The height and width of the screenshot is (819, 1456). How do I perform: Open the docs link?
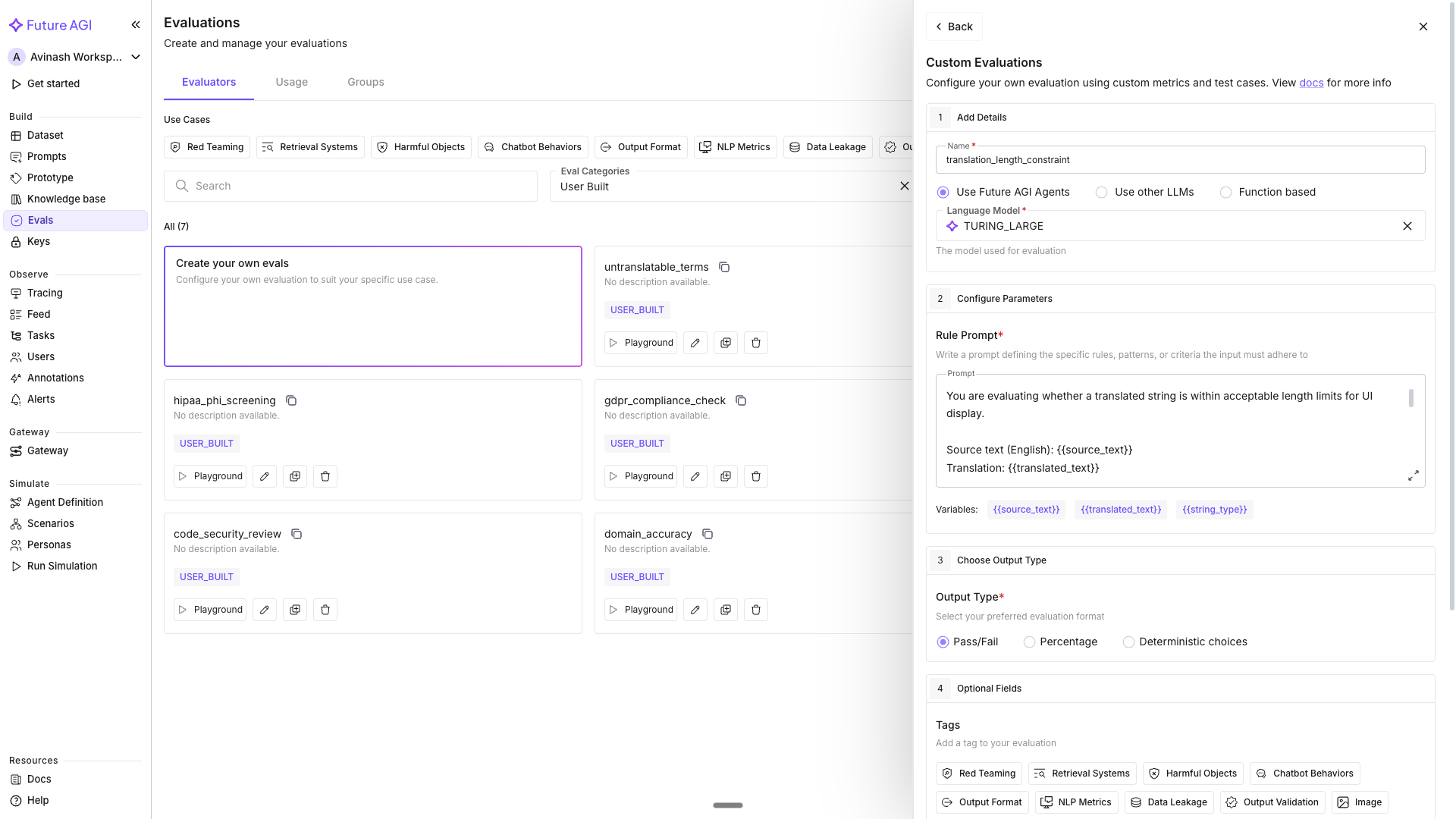click(x=1310, y=83)
